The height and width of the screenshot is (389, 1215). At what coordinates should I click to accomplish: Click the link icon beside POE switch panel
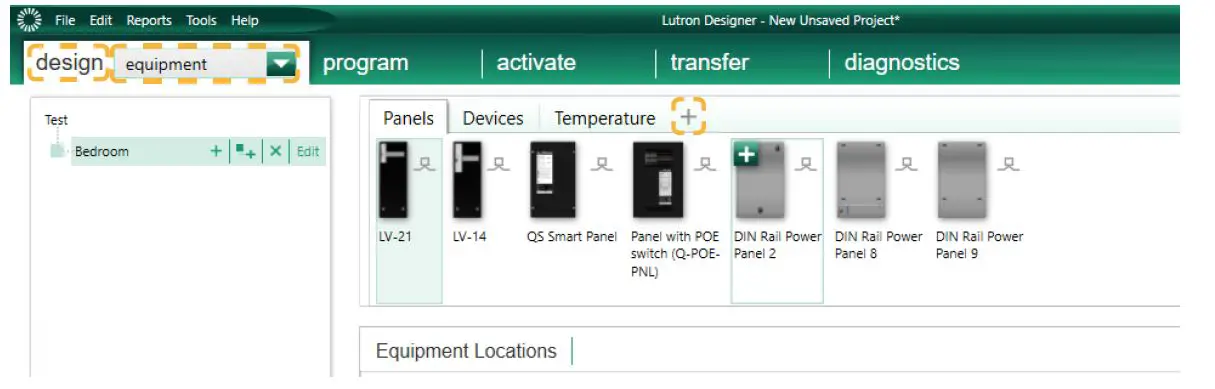point(706,163)
